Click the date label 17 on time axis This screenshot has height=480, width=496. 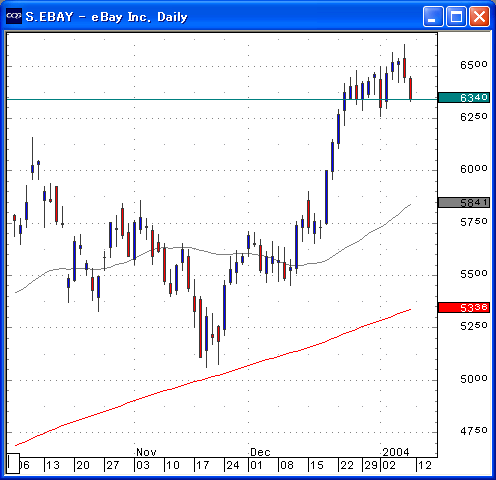[x=203, y=465]
